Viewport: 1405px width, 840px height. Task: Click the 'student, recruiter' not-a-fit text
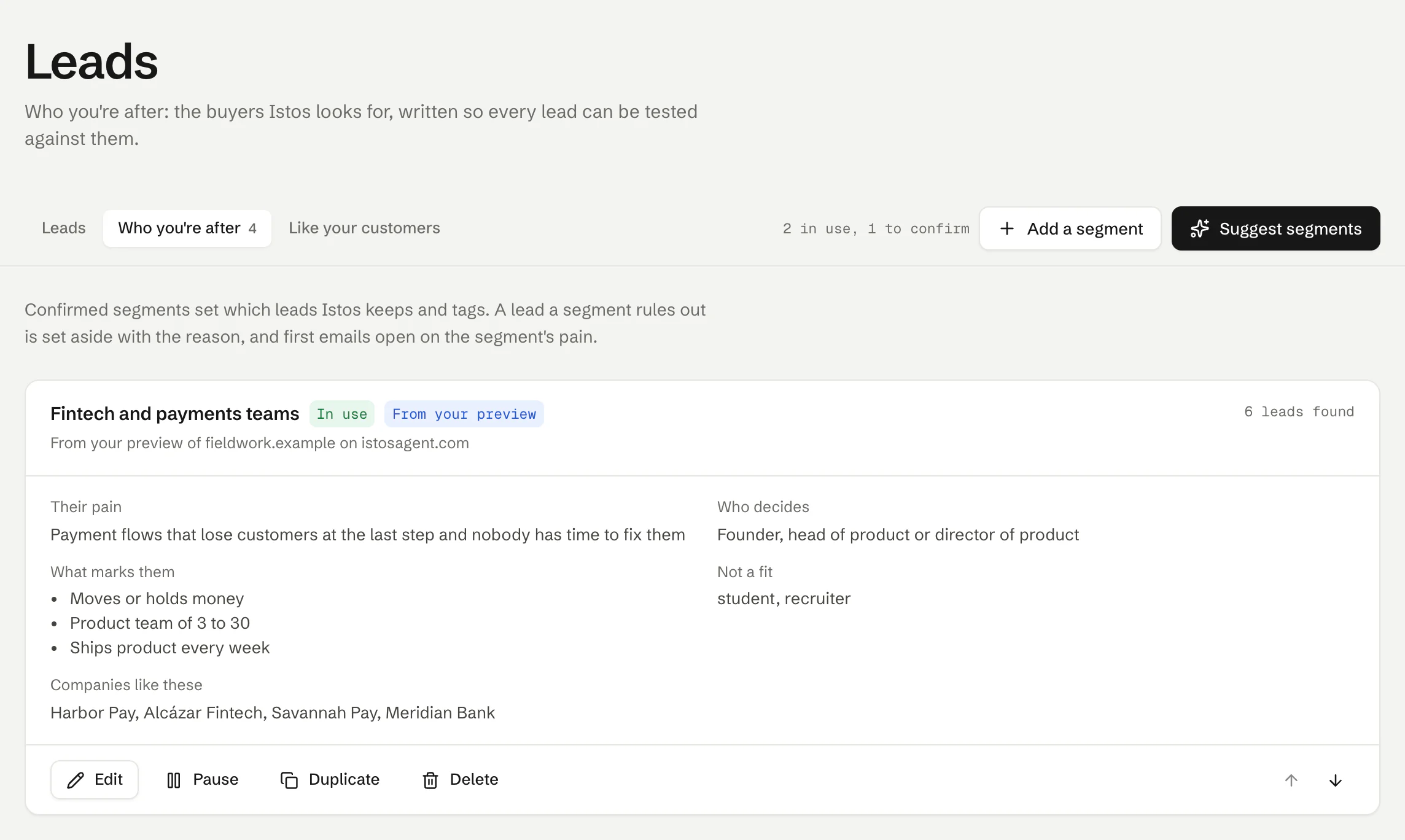coord(784,599)
